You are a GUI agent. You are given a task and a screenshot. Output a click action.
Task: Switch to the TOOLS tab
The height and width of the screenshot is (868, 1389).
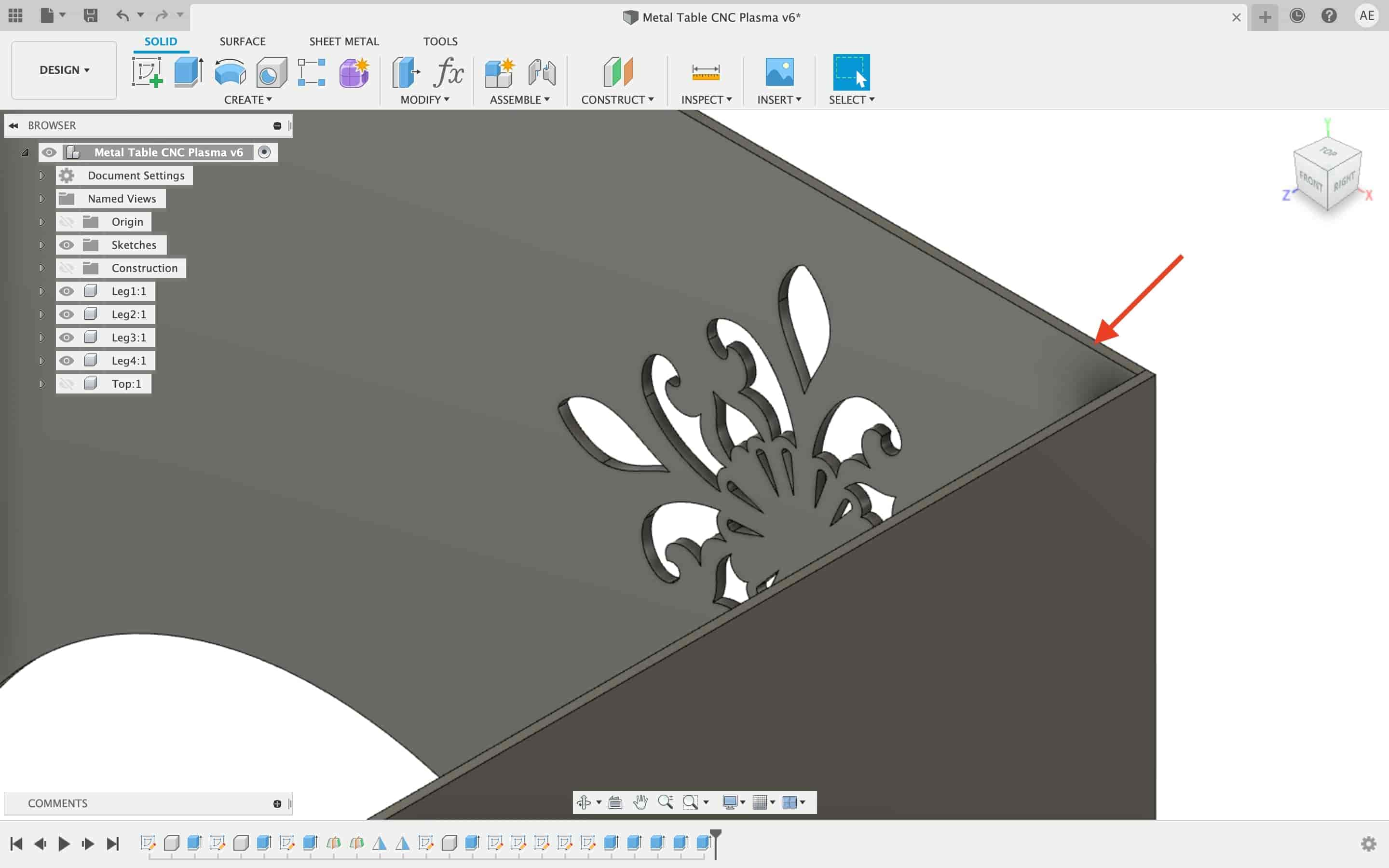[x=440, y=41]
